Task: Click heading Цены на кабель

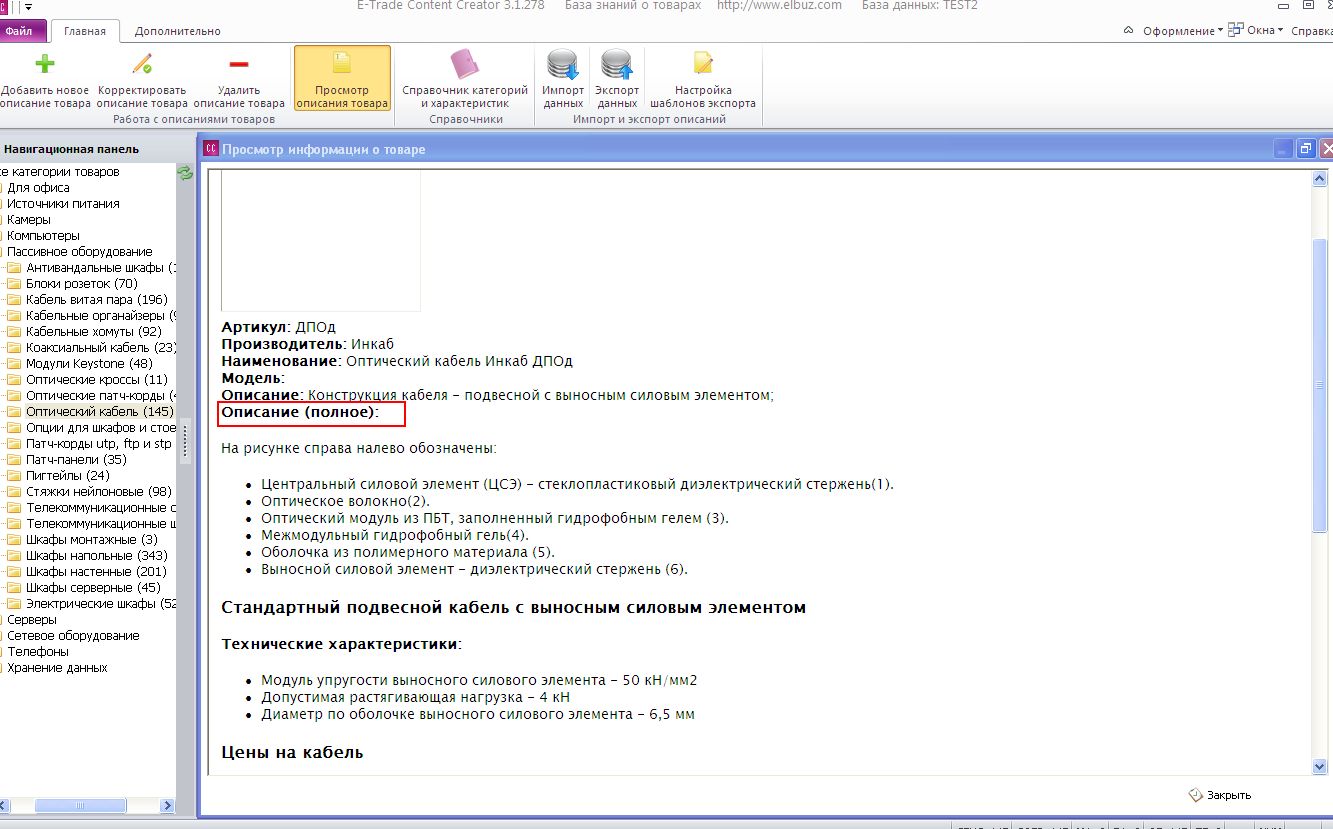Action: tap(292, 752)
